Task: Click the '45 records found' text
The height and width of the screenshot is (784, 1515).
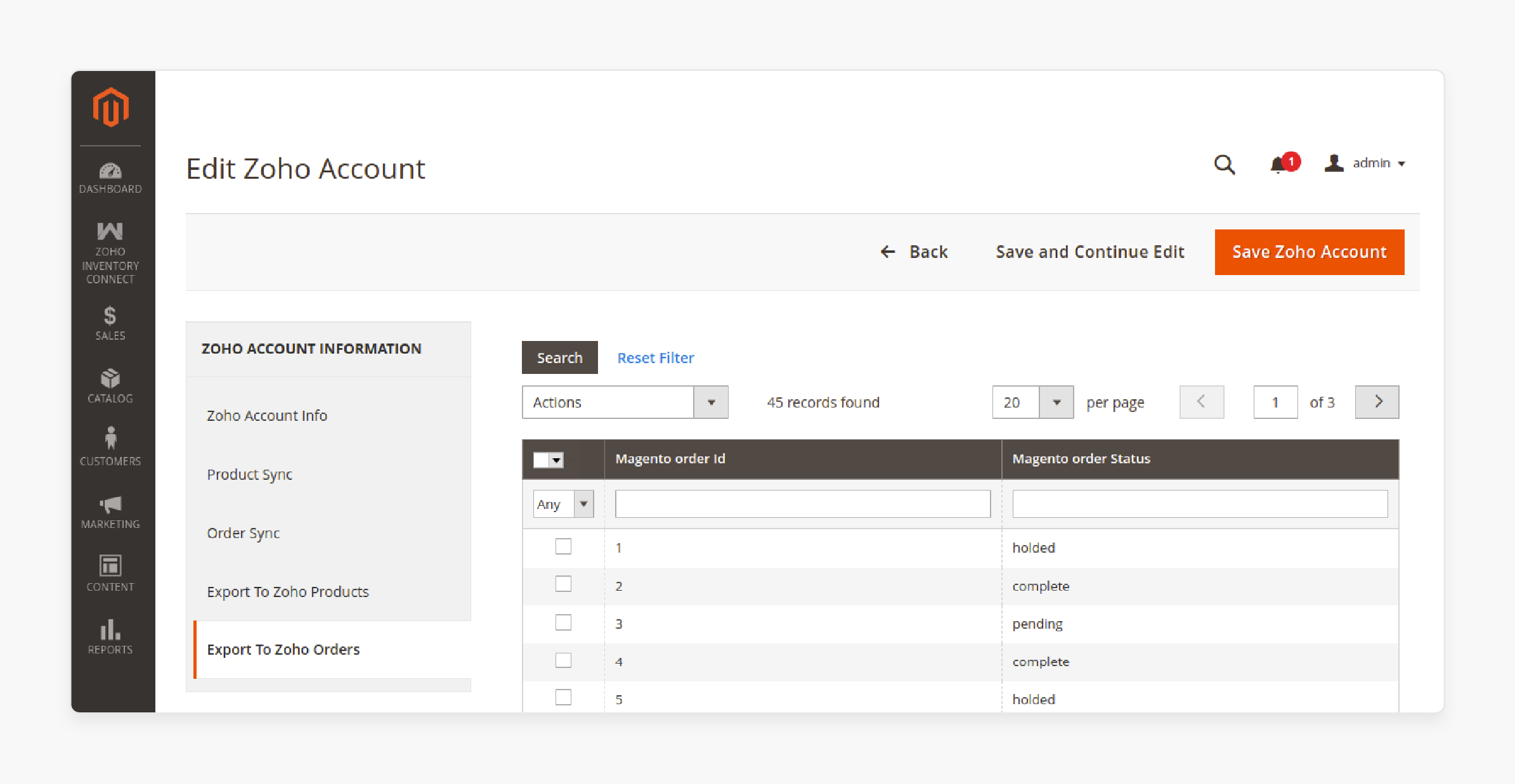Action: click(x=823, y=402)
